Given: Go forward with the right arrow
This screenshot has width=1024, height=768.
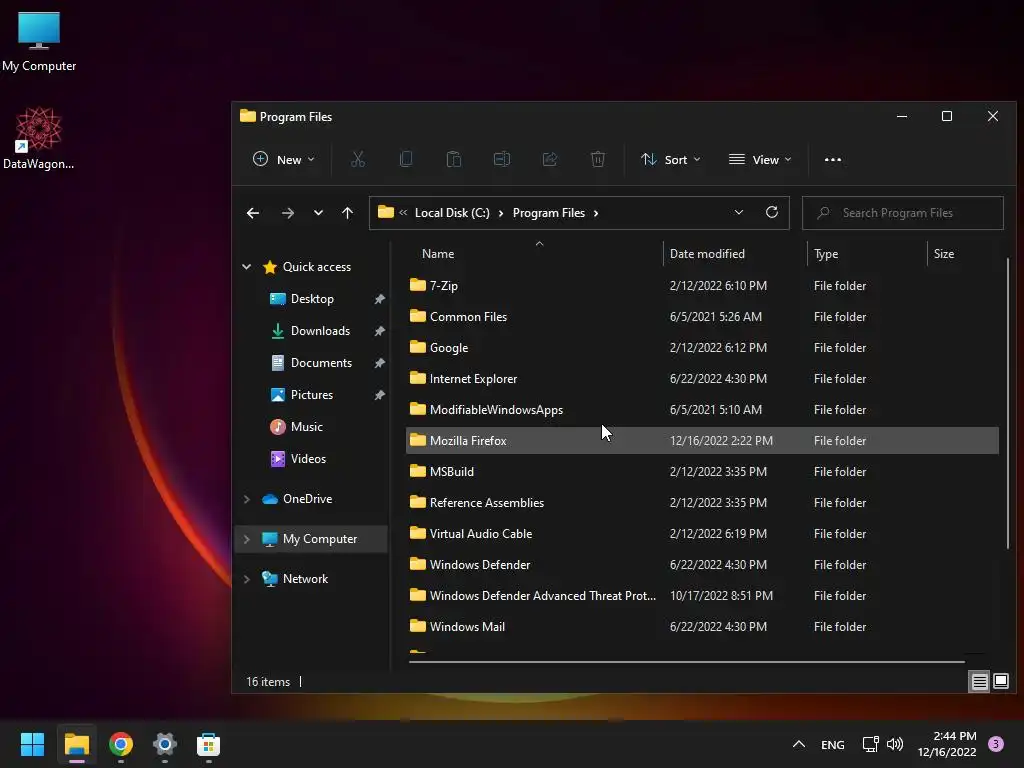Looking at the screenshot, I should tap(287, 213).
